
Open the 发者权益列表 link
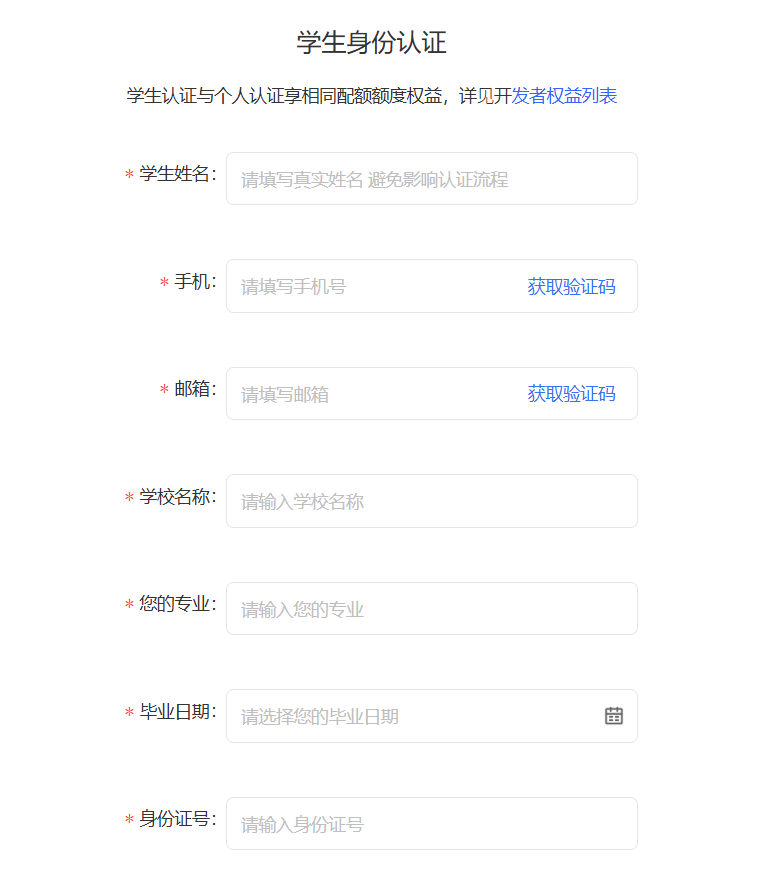[564, 96]
